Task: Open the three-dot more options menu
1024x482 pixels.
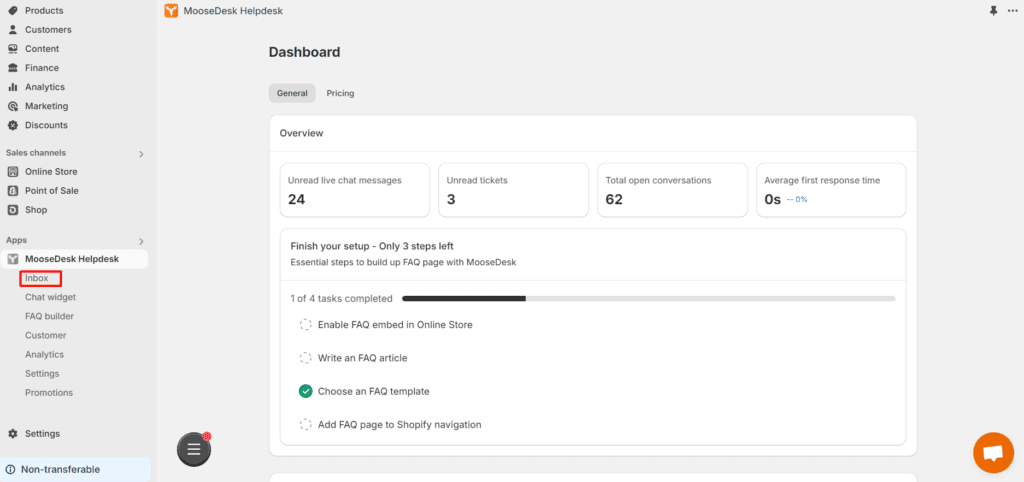Action: 1012,10
